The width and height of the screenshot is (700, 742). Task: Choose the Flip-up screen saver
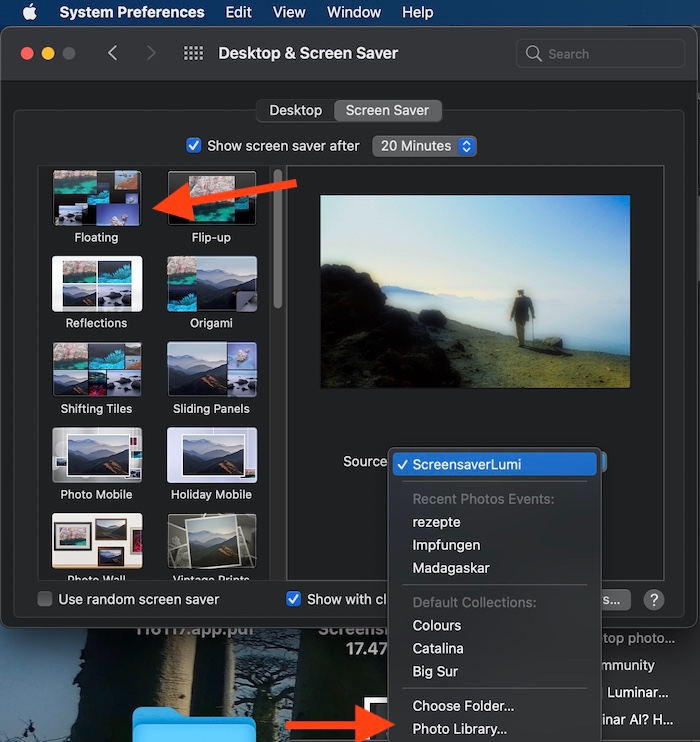(x=211, y=198)
